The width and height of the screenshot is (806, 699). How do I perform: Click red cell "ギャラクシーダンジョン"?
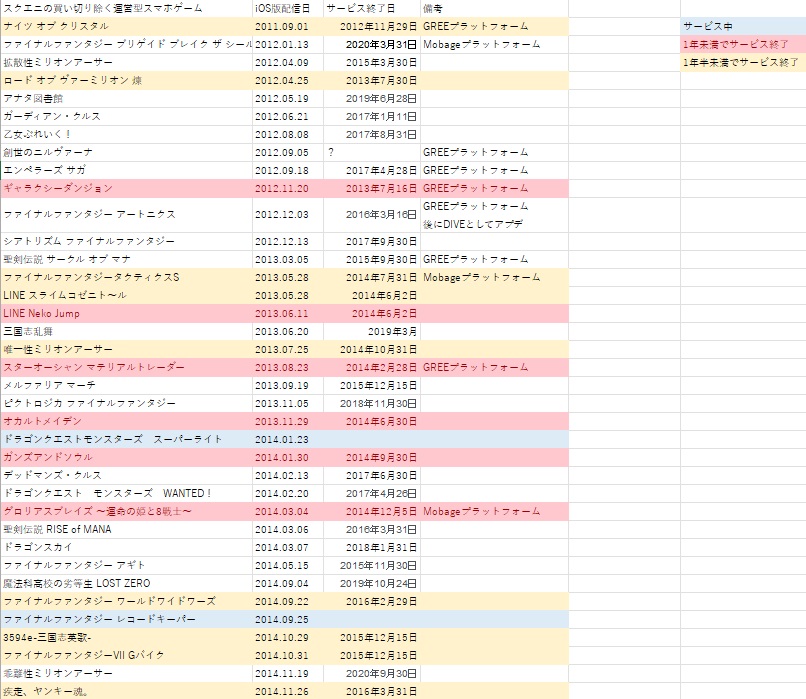click(126, 188)
